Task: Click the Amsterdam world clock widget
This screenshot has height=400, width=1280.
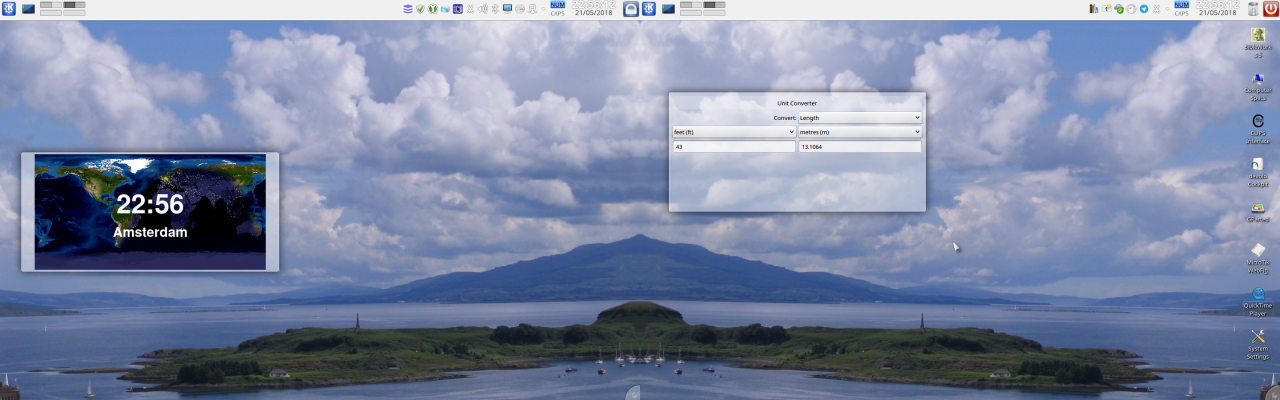Action: [x=150, y=212]
